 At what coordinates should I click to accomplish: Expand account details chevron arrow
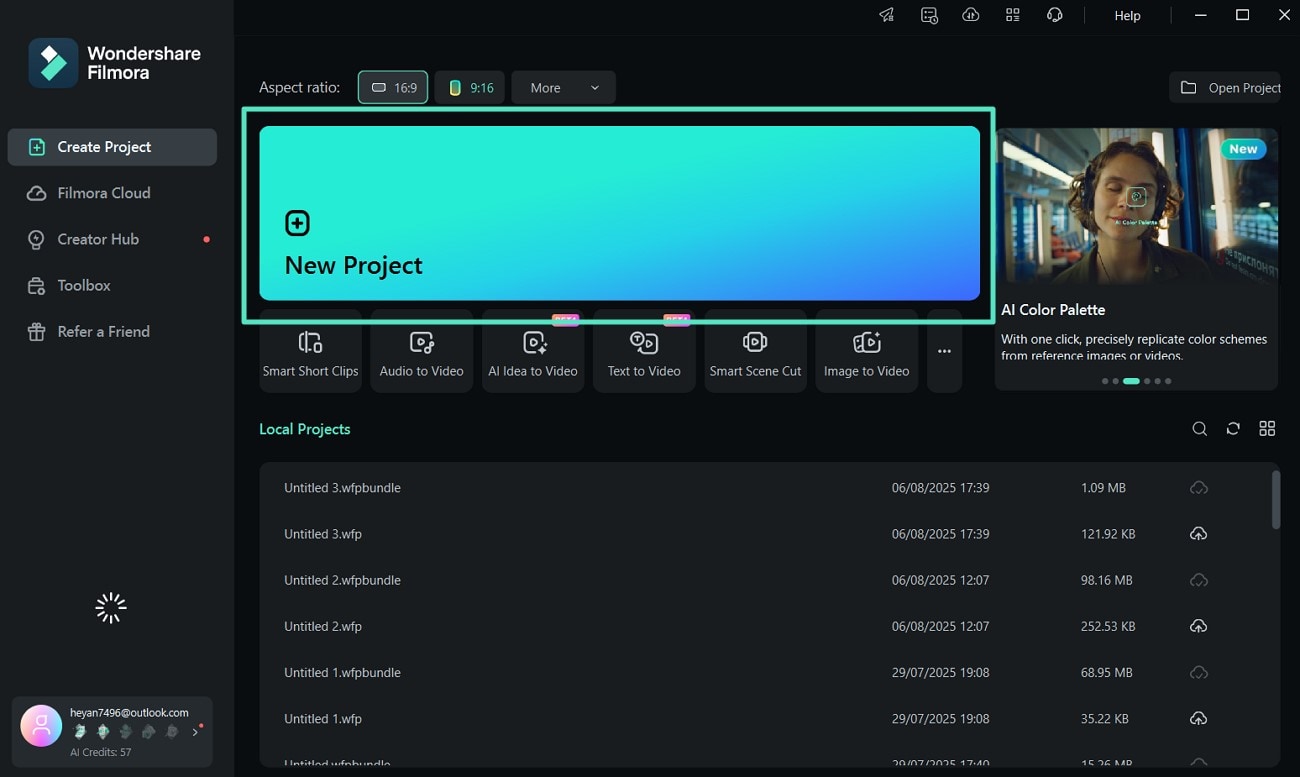[x=195, y=732]
